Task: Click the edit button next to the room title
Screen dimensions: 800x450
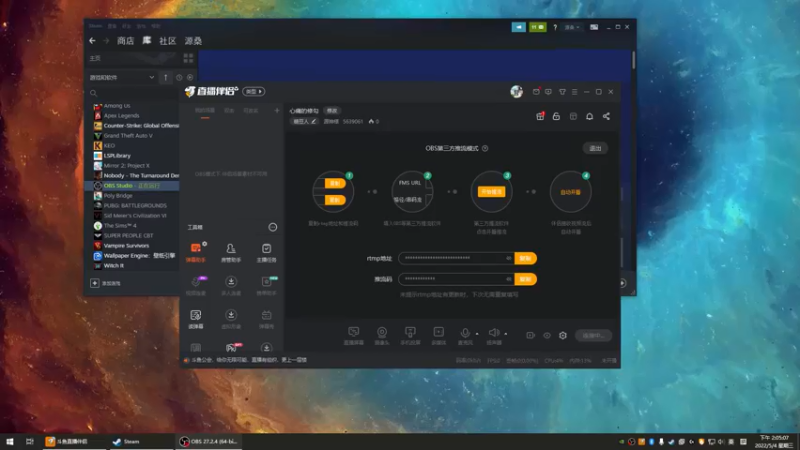Action: pos(332,111)
